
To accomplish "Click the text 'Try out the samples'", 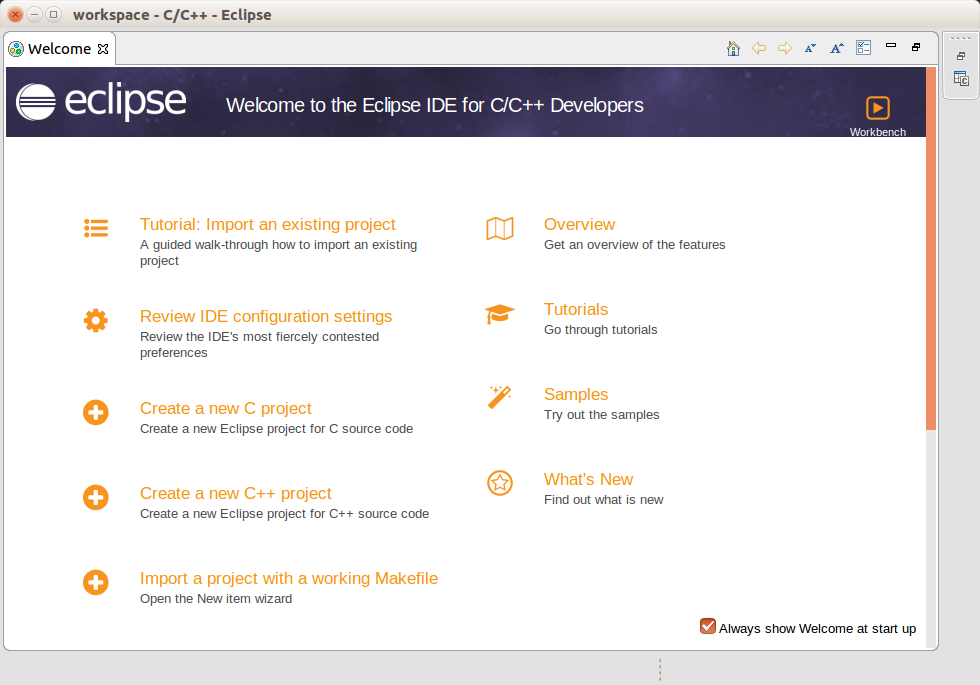I will pyautogui.click(x=601, y=415).
